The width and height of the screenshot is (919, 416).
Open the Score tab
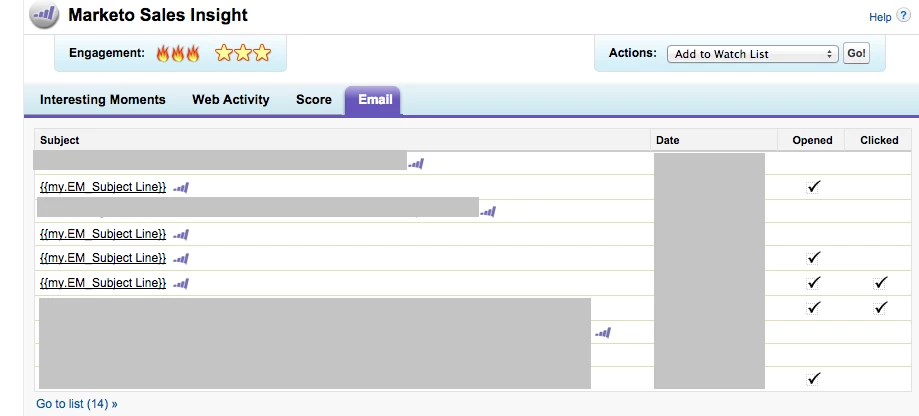[x=314, y=100]
